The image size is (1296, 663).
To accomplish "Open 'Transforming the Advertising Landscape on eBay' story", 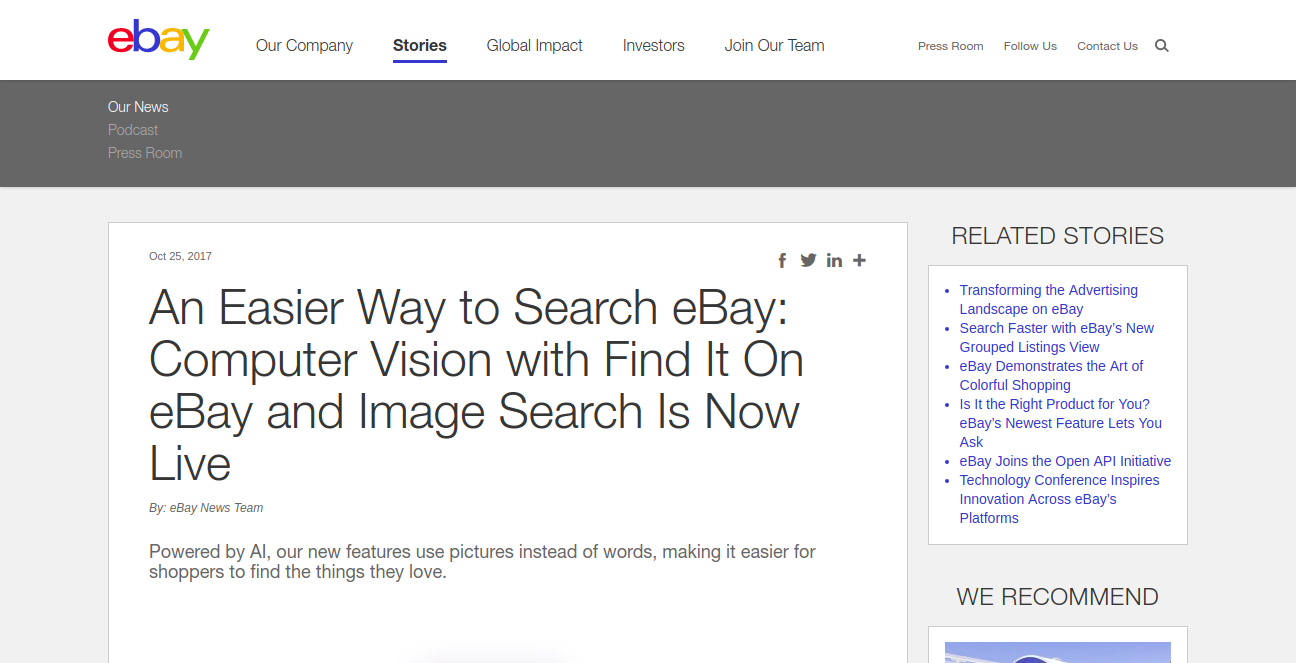I will point(1049,299).
